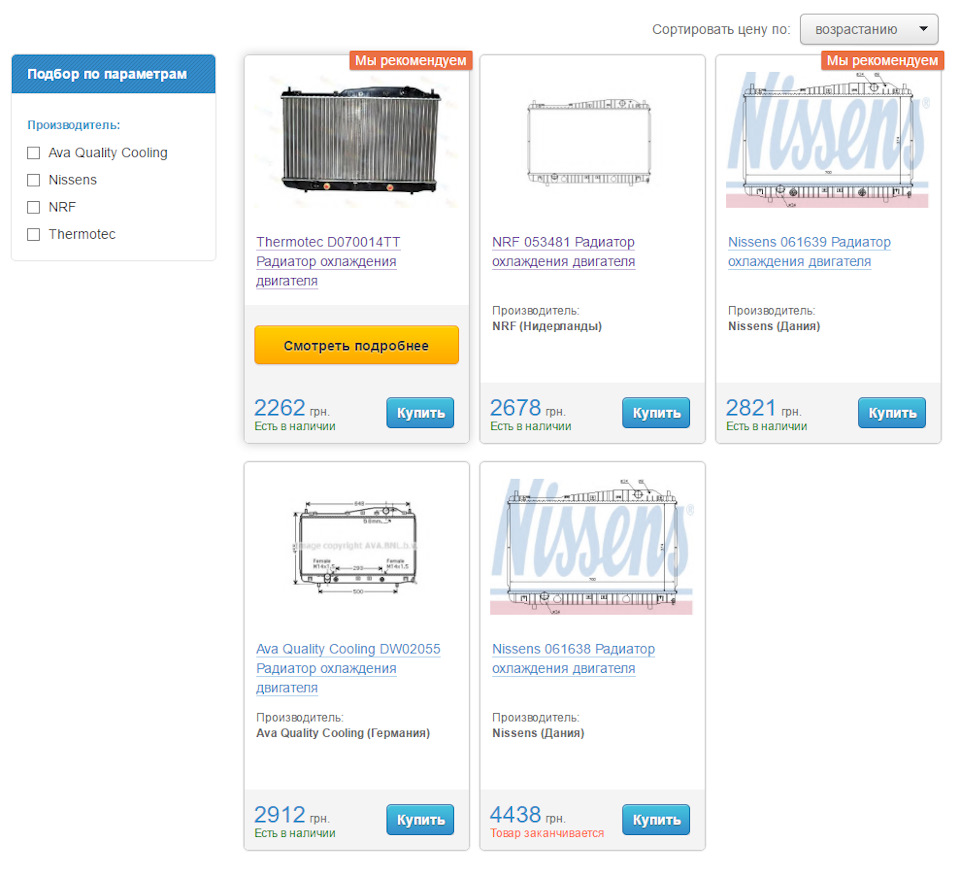The width and height of the screenshot is (960, 876).
Task: Buy the NRF radiator for 2678 грн
Action: tap(656, 413)
